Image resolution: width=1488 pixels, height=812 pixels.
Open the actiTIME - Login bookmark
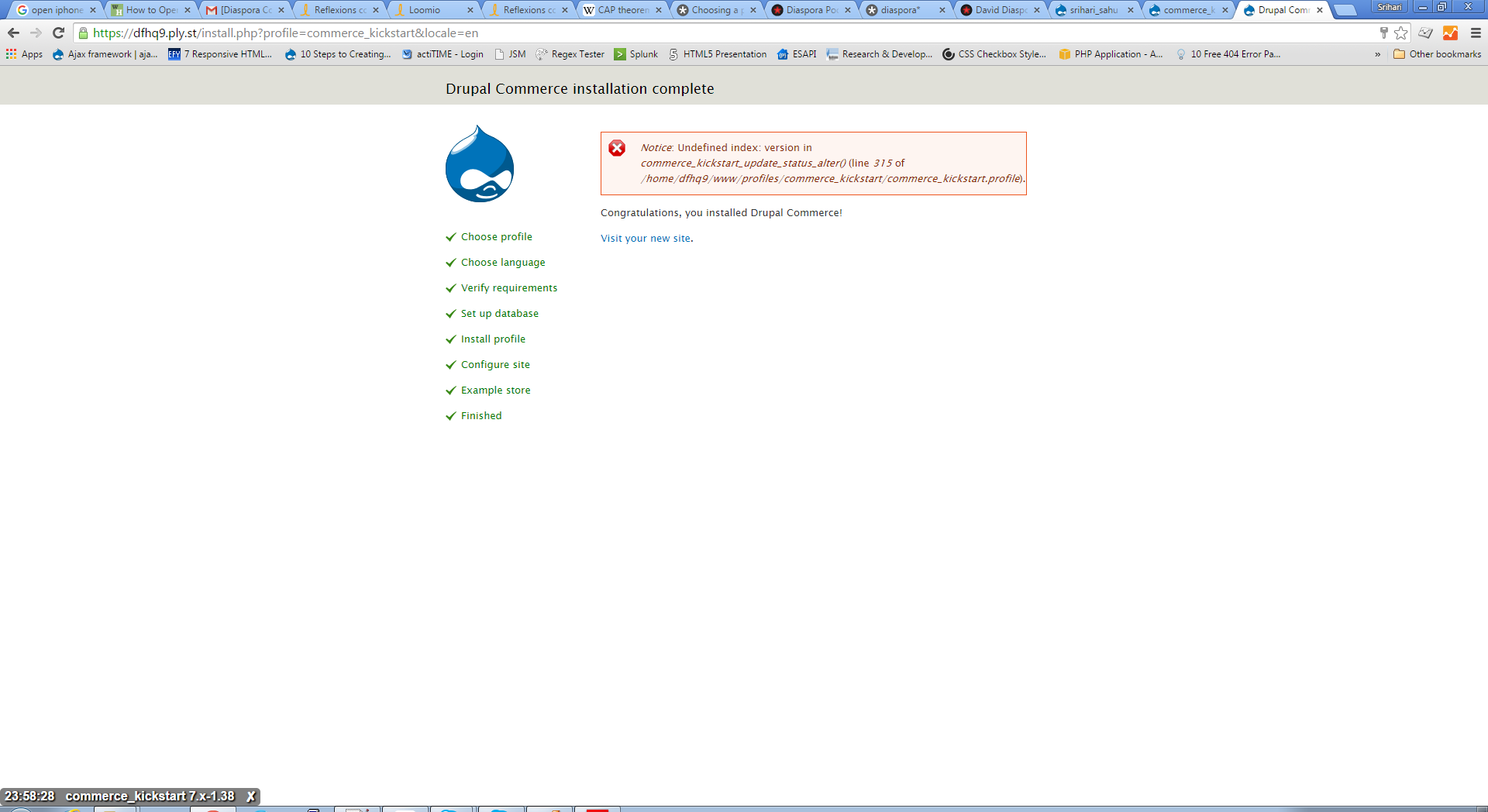[442, 53]
